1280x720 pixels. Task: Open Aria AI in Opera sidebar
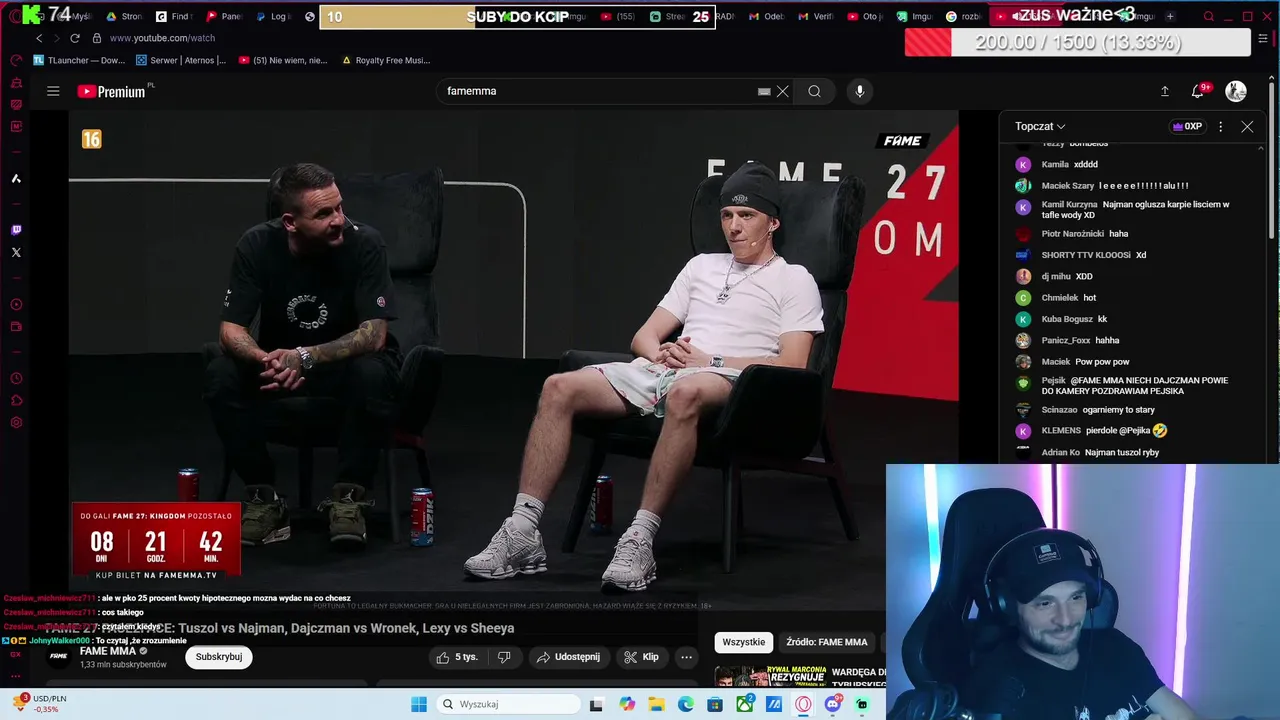point(16,178)
